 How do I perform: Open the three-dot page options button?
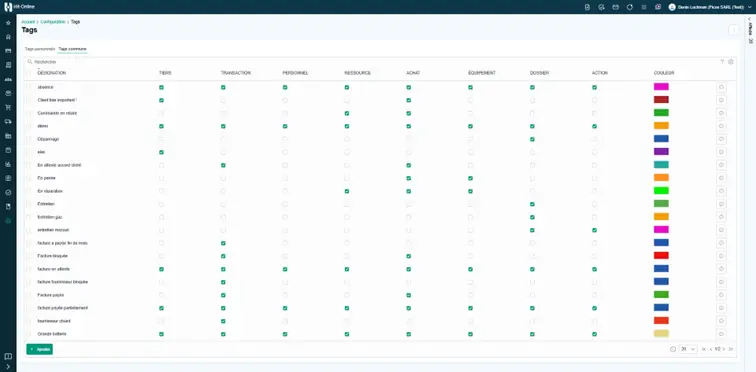(734, 30)
